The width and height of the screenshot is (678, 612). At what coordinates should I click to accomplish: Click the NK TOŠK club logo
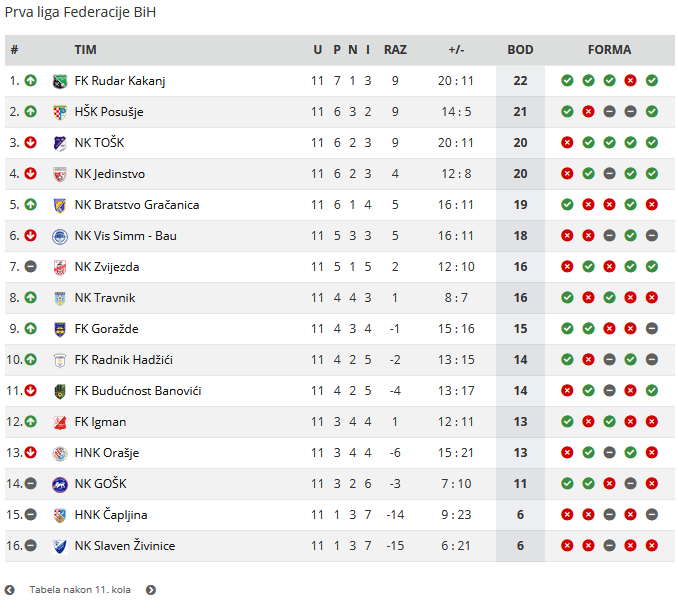point(60,143)
